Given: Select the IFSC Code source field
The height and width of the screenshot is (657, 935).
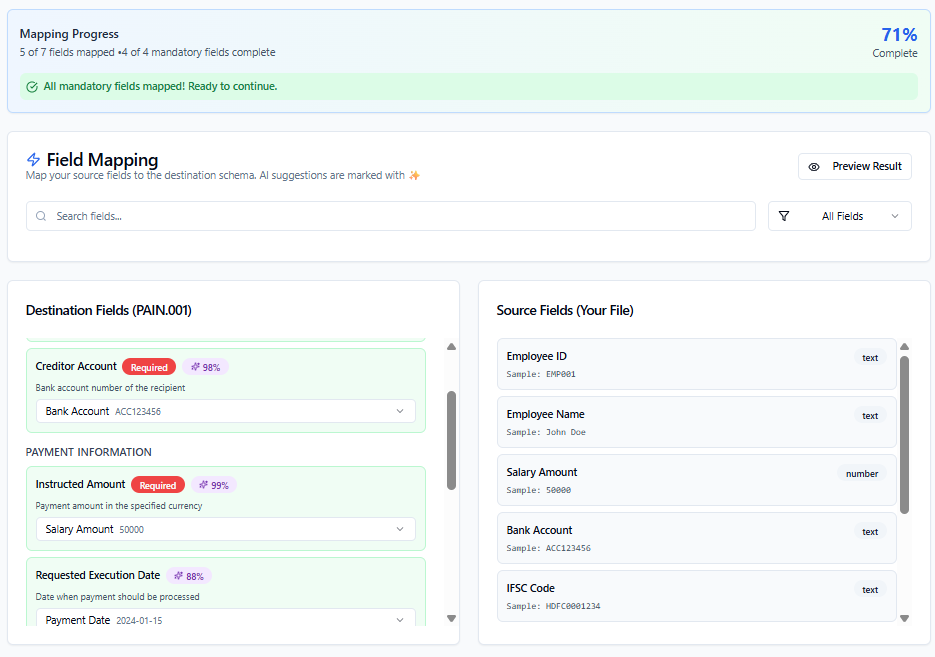Looking at the screenshot, I should tap(696, 596).
